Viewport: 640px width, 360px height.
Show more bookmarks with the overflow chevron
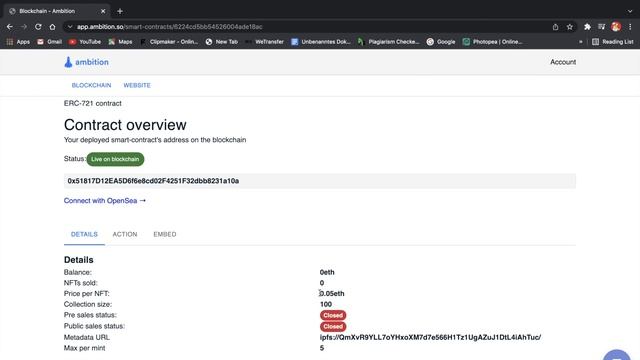pyautogui.click(x=580, y=42)
